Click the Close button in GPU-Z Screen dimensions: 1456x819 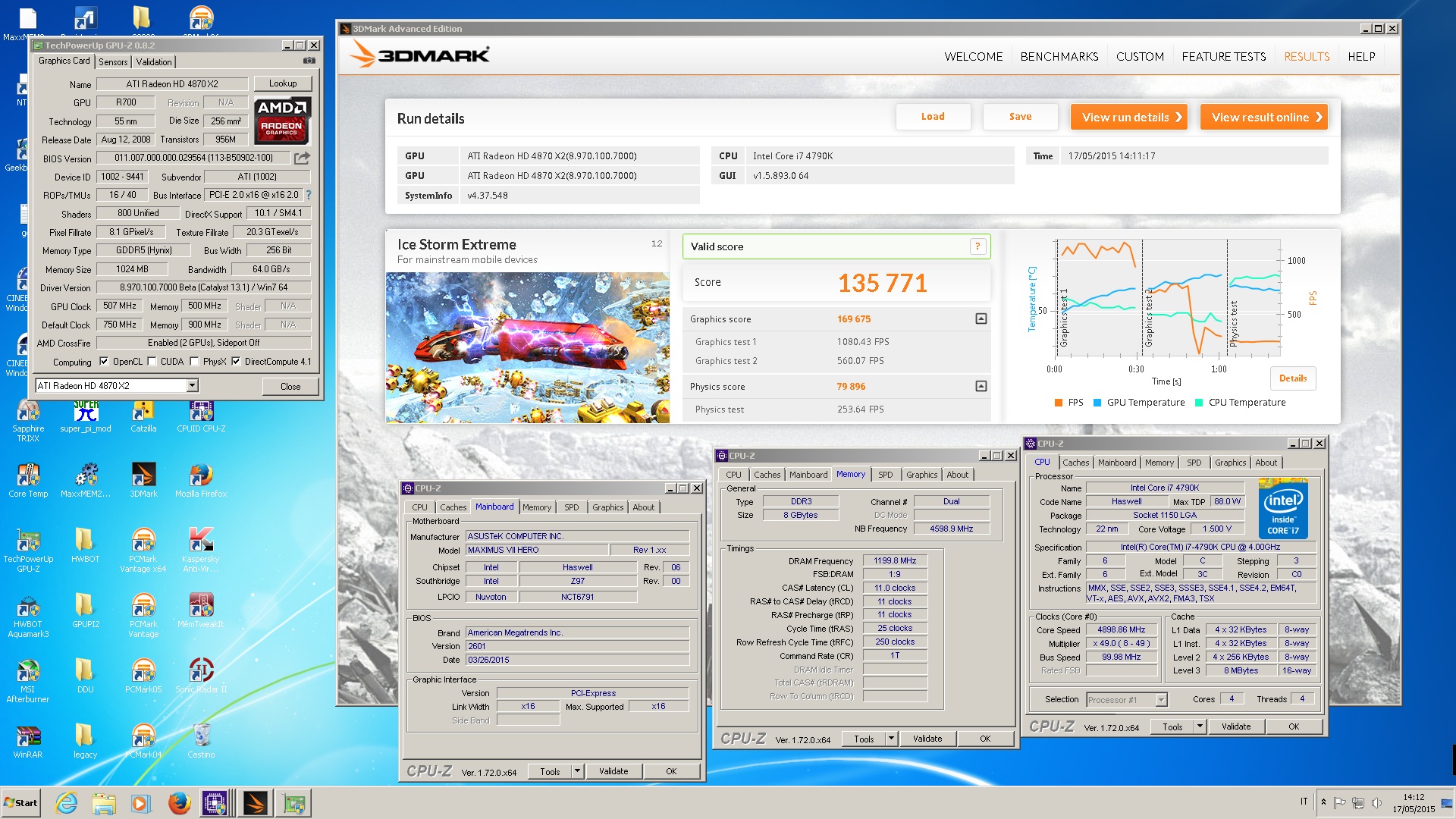pyautogui.click(x=290, y=387)
